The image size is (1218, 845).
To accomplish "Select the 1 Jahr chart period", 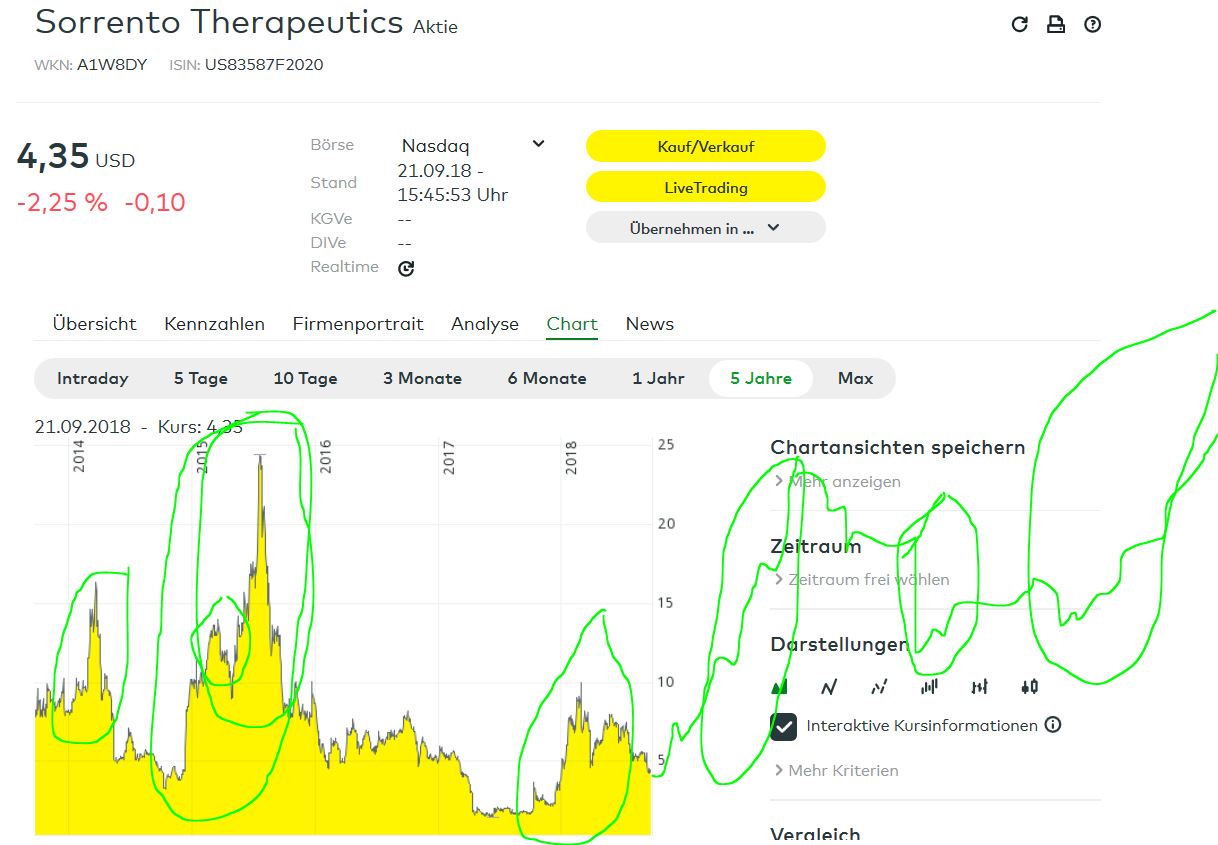I will click(x=659, y=378).
